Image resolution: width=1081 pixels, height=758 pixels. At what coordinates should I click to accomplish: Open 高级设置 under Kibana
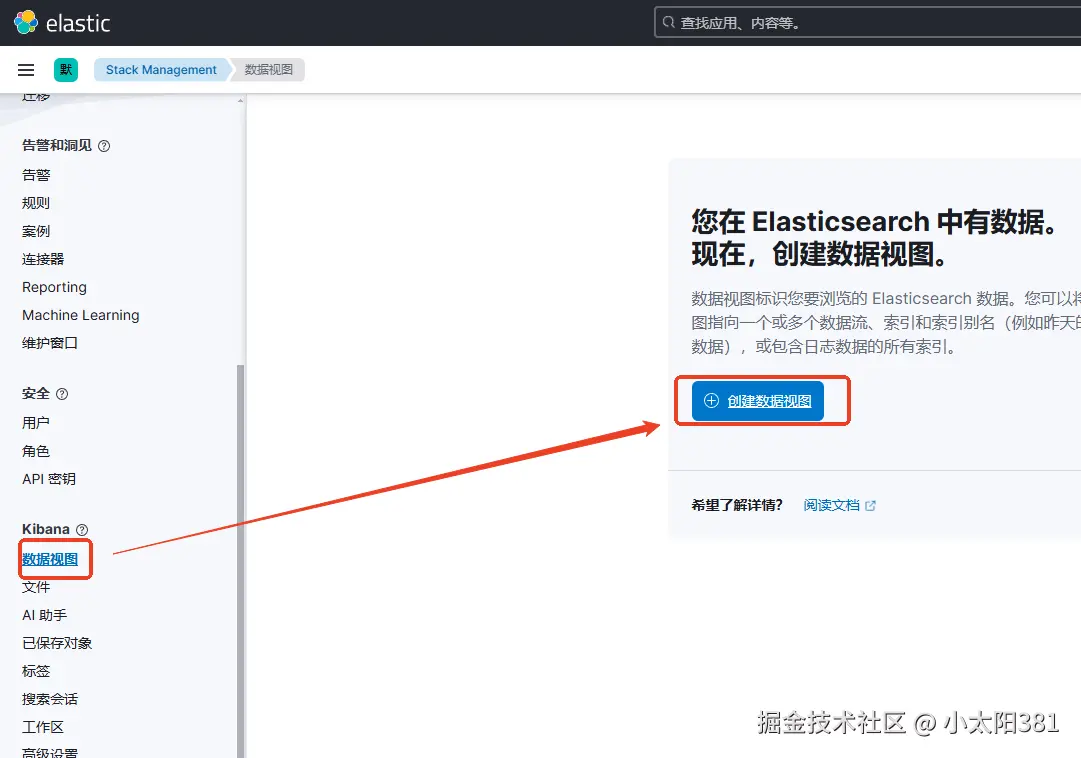[50, 752]
